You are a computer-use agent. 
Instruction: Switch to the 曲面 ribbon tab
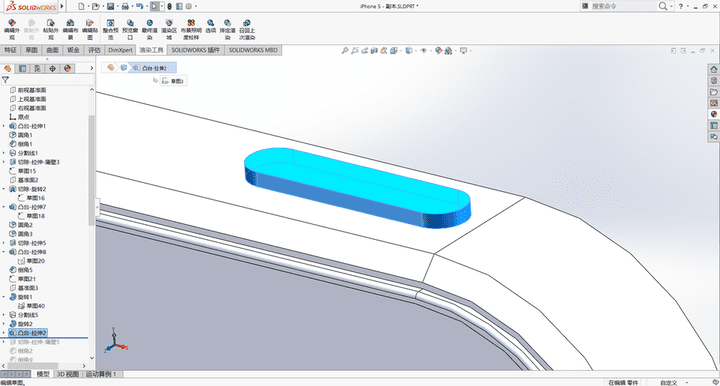click(x=52, y=50)
